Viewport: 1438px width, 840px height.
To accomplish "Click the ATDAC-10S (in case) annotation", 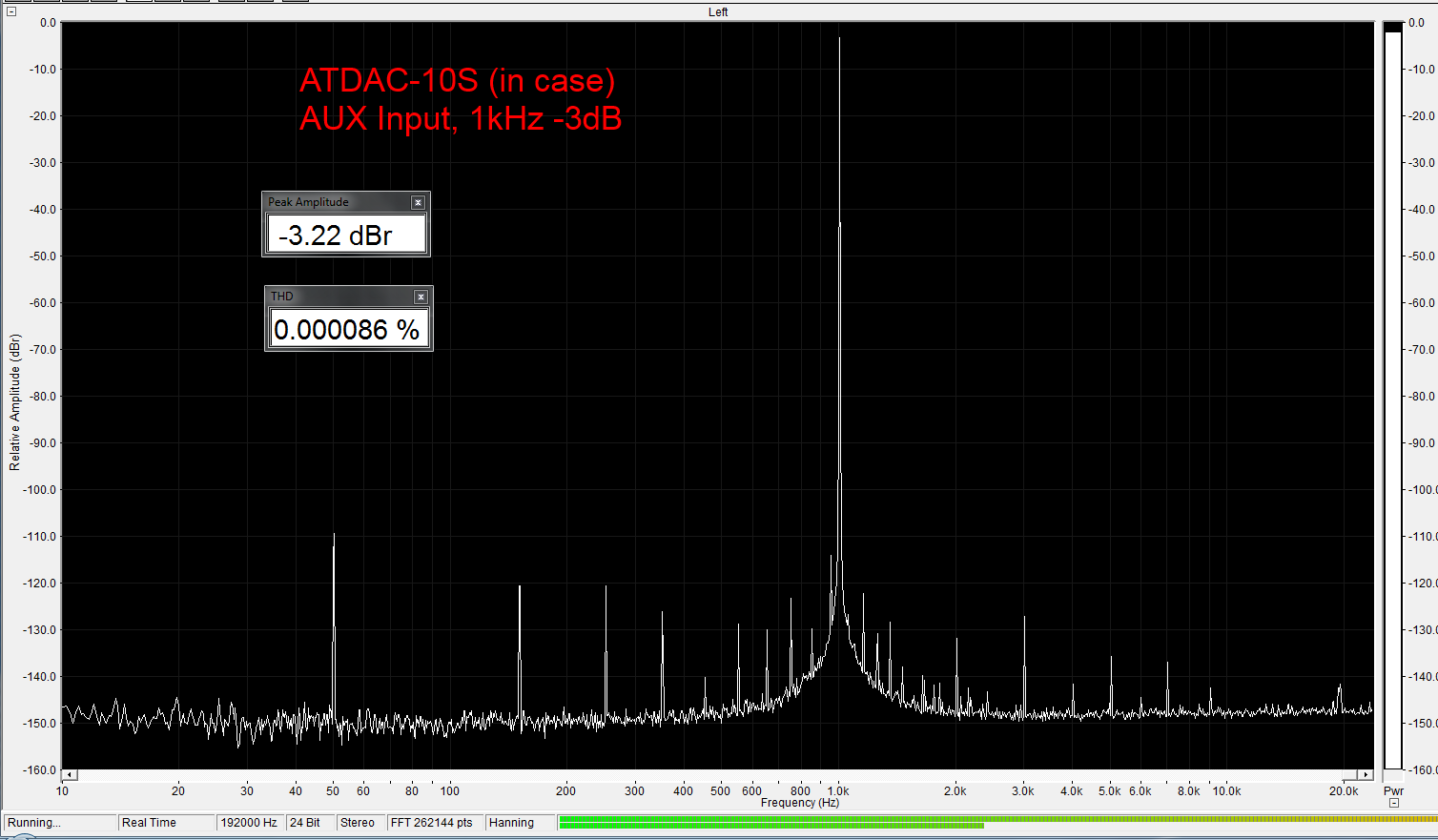I will 458,80.
